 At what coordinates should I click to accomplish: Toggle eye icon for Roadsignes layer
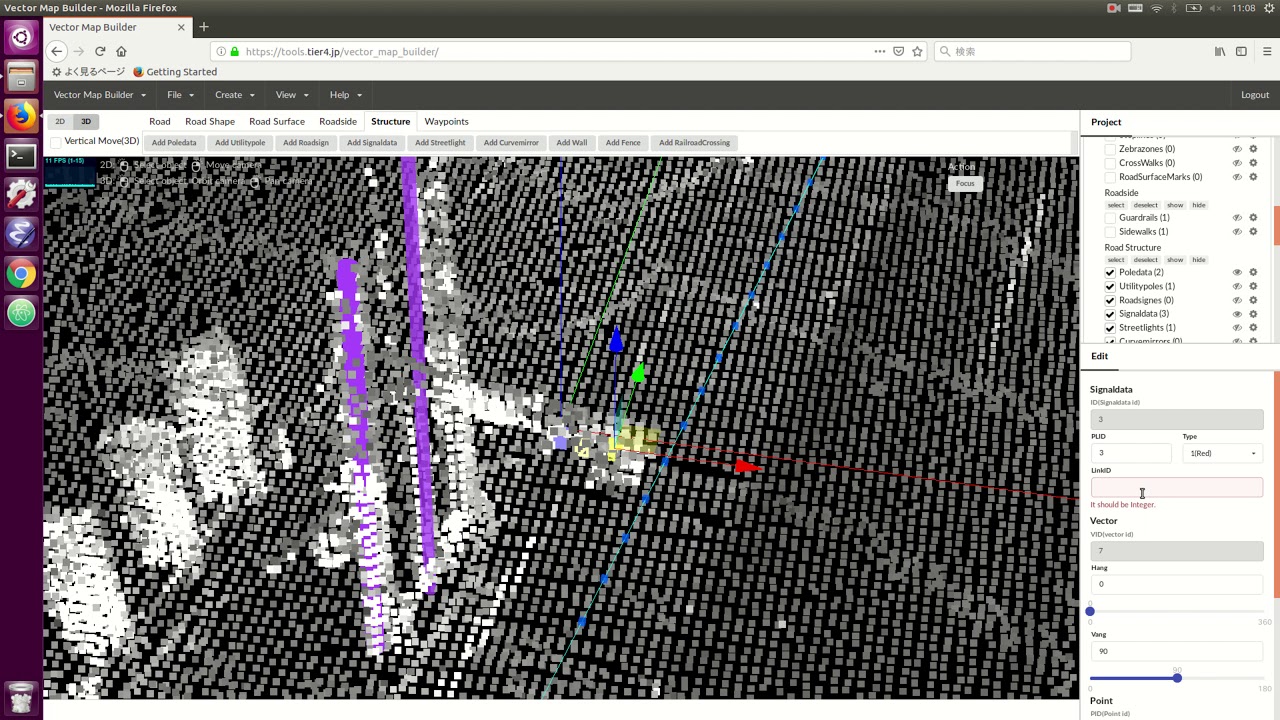[1237, 300]
